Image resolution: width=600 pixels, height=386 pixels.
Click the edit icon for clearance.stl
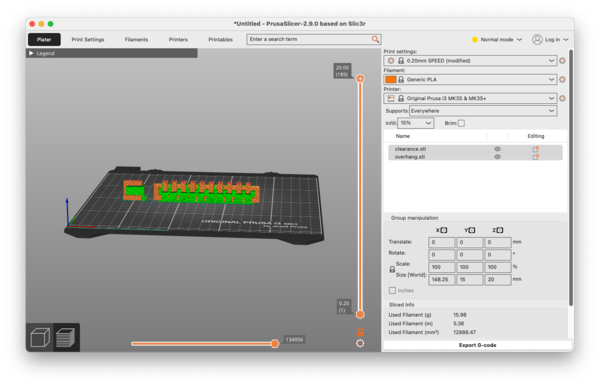coord(536,149)
